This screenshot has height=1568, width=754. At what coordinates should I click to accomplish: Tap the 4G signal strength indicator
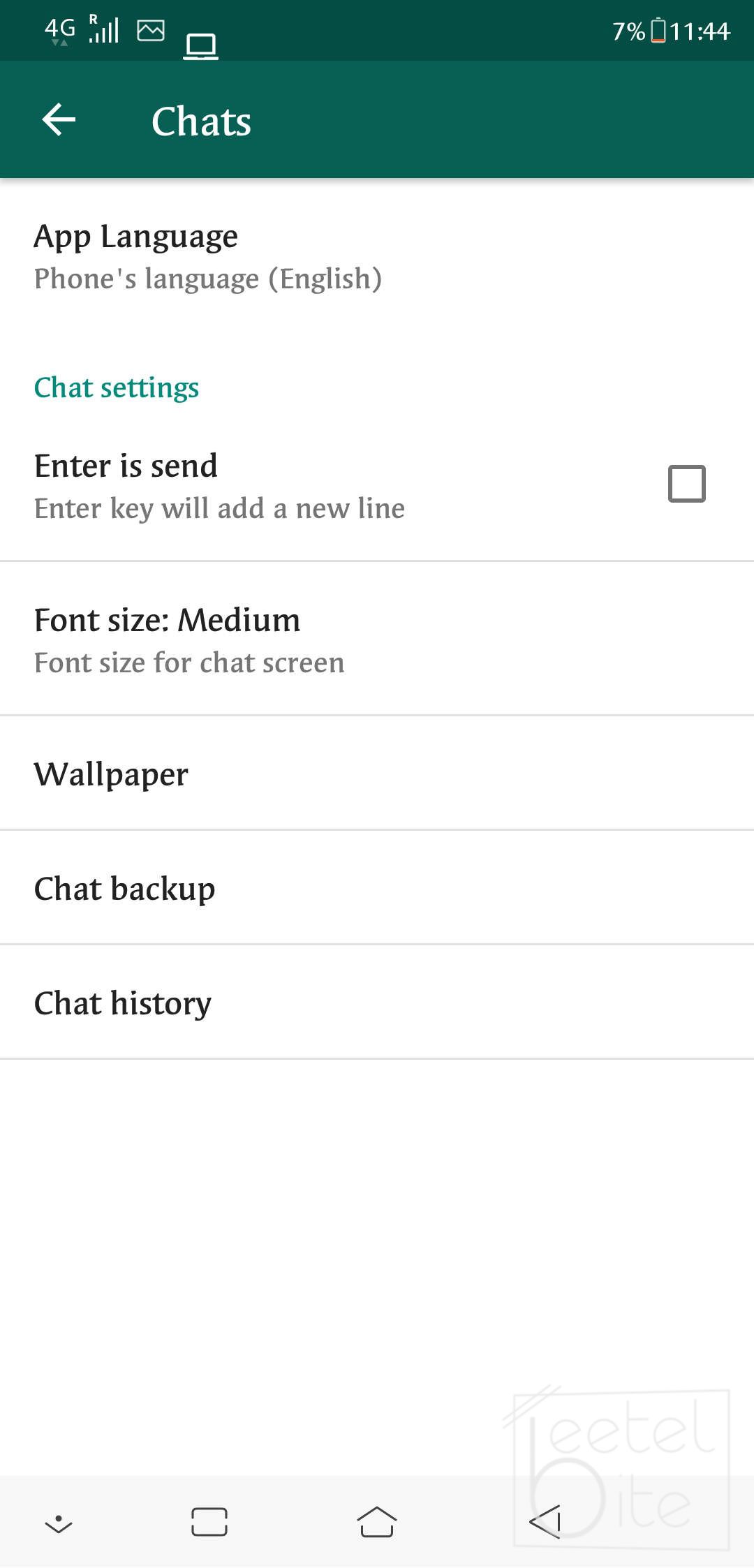(x=82, y=30)
